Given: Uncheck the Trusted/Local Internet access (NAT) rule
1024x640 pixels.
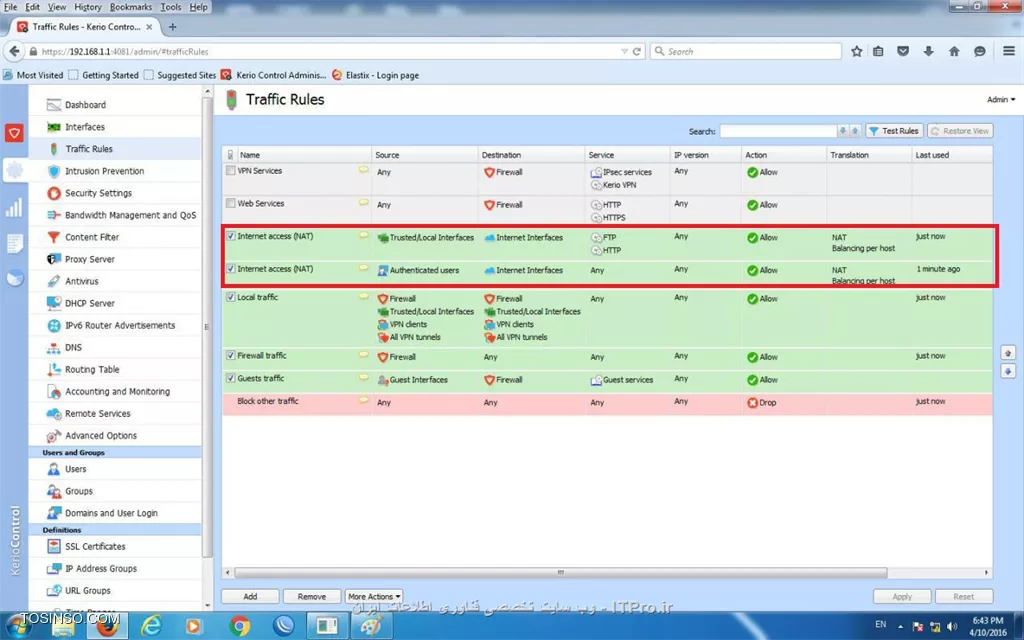Looking at the screenshot, I should (x=231, y=236).
